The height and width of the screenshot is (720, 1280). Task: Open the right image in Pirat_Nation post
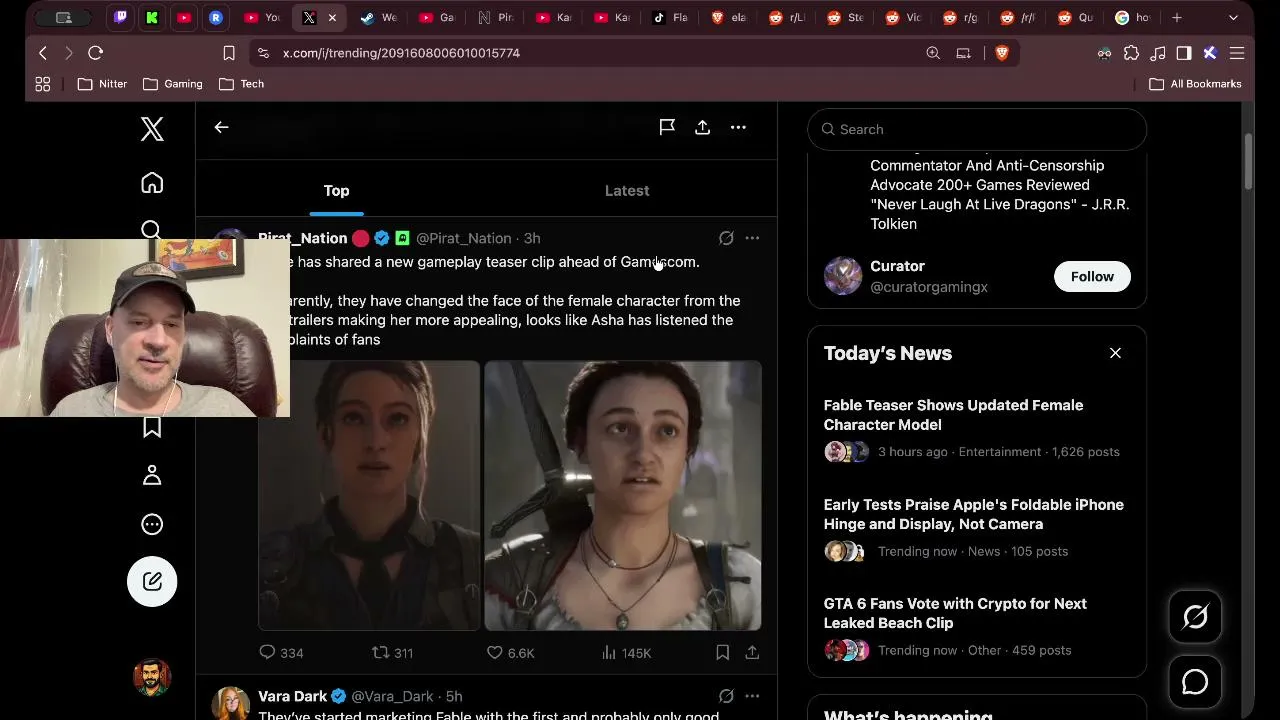coord(623,495)
